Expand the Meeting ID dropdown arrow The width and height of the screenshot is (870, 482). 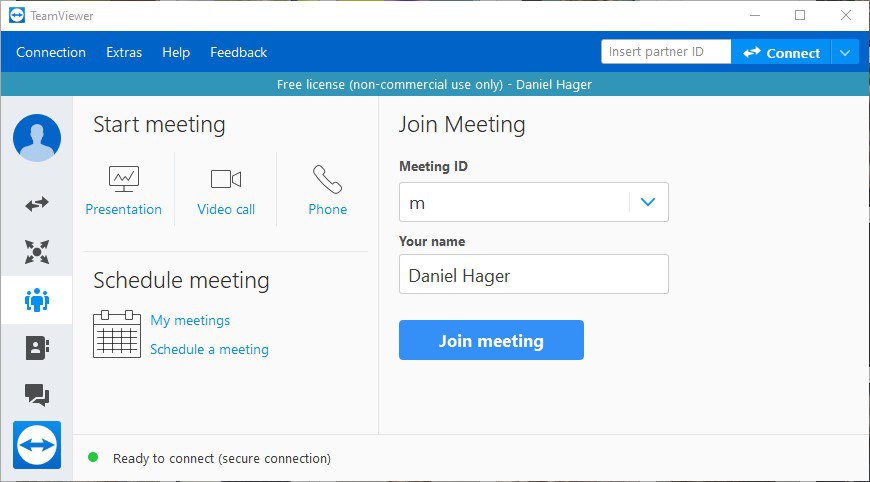(648, 202)
